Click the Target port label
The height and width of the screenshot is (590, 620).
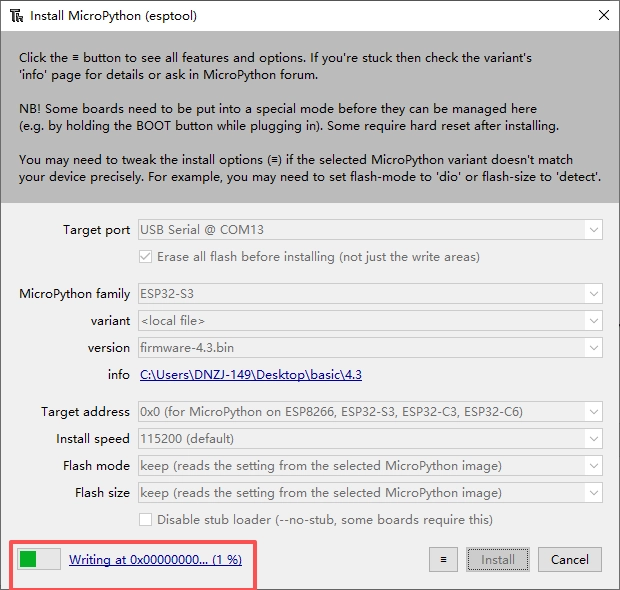96,230
